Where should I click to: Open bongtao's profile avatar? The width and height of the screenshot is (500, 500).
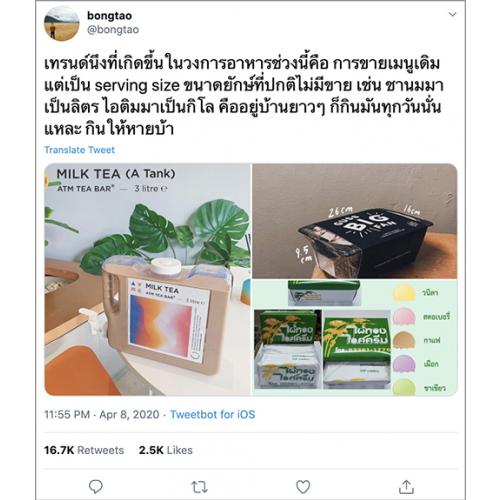[x=62, y=23]
